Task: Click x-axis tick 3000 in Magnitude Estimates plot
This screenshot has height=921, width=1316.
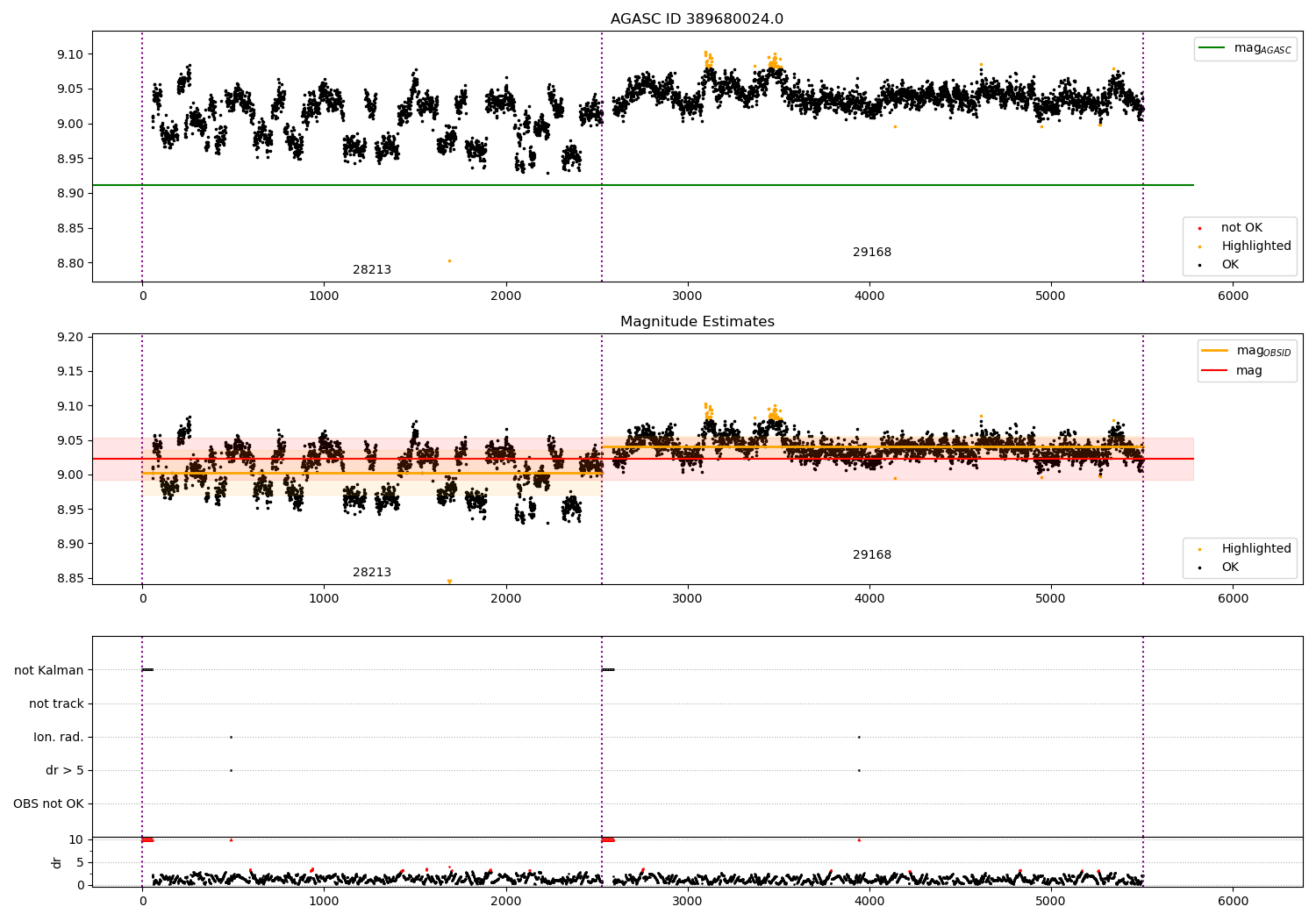Action: pos(687,599)
